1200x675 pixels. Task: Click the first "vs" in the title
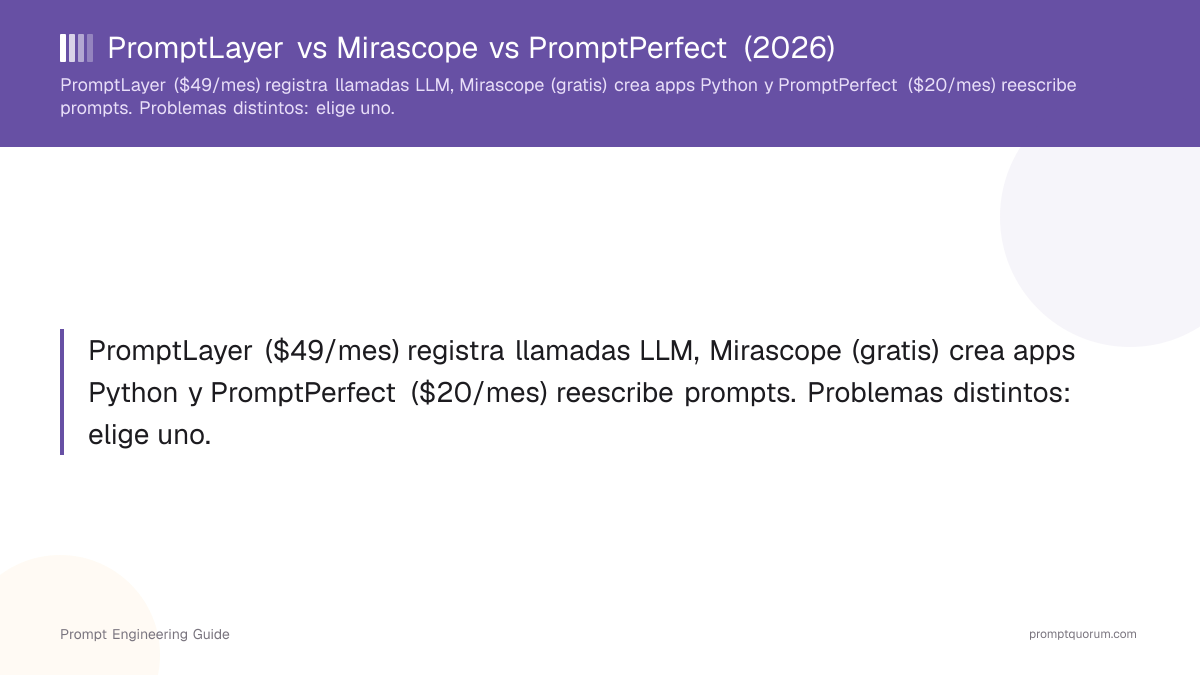click(x=310, y=48)
